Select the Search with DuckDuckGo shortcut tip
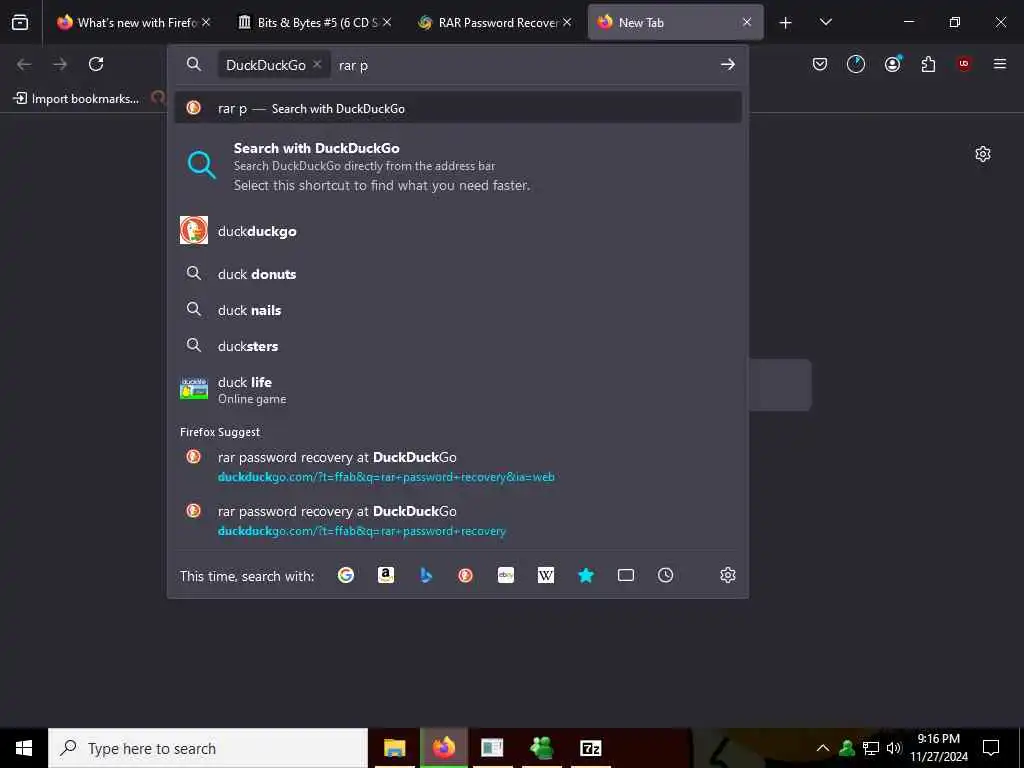Viewport: 1024px width, 768px height. 458,166
